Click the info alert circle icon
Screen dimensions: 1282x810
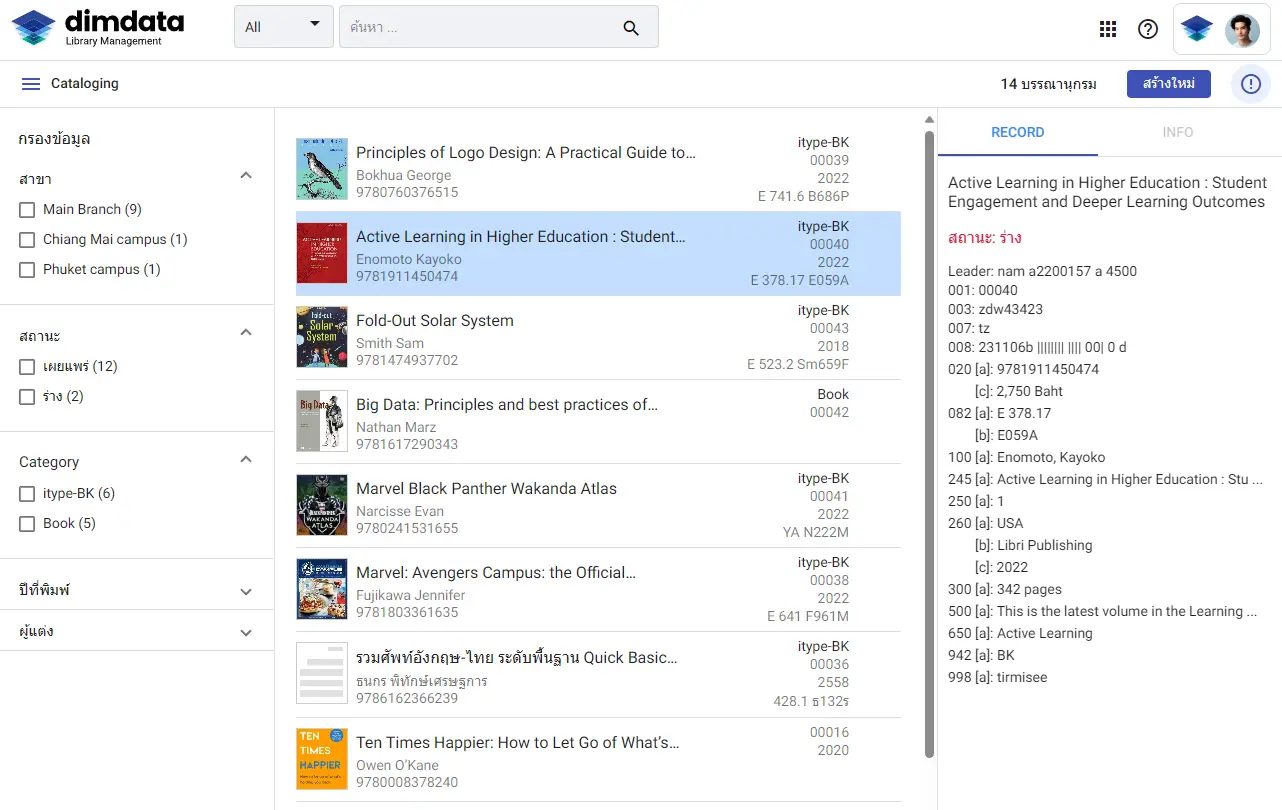tap(1251, 84)
